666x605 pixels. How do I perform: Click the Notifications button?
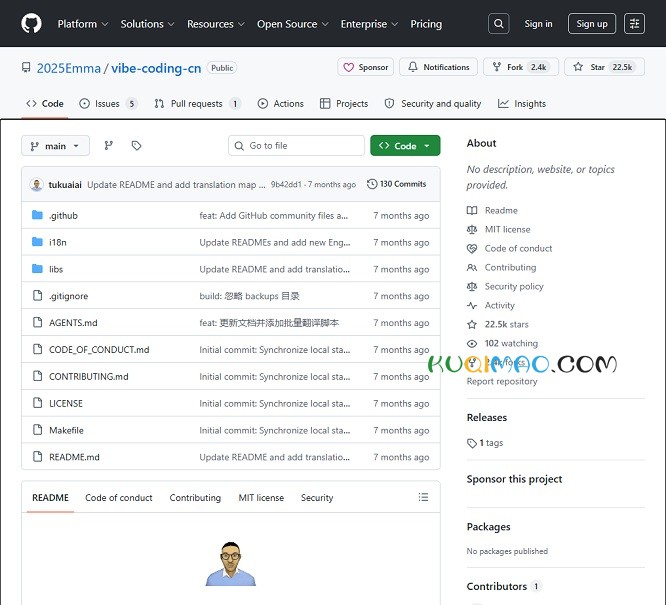pyautogui.click(x=438, y=67)
